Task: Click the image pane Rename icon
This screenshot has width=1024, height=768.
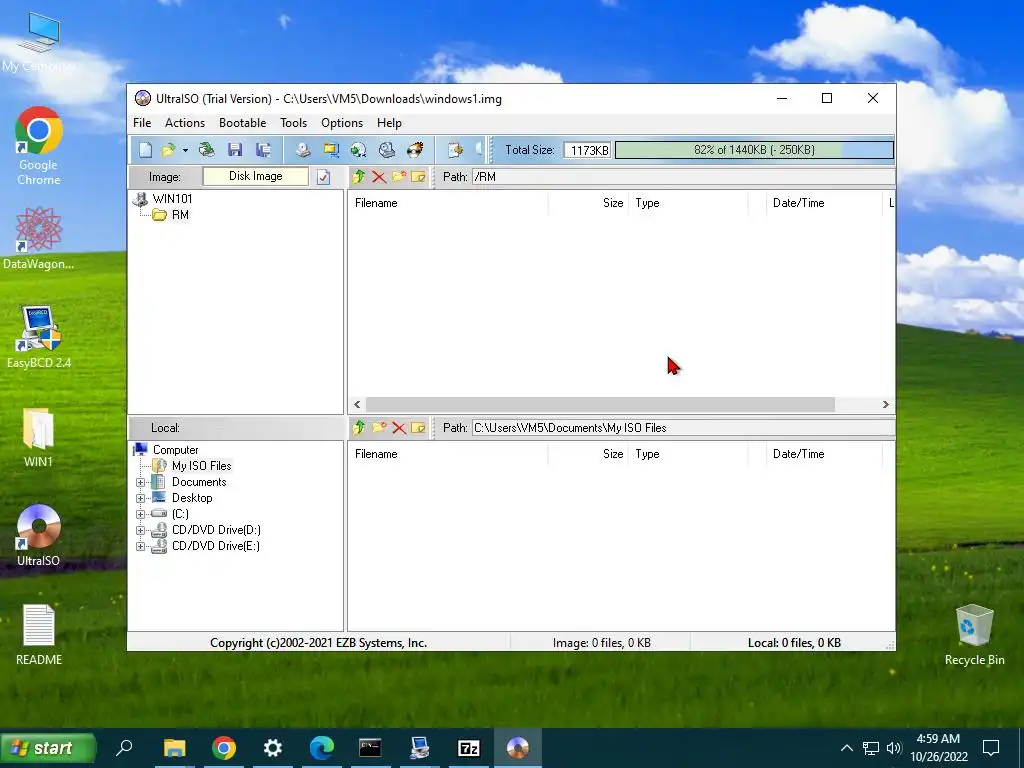Action: click(419, 177)
